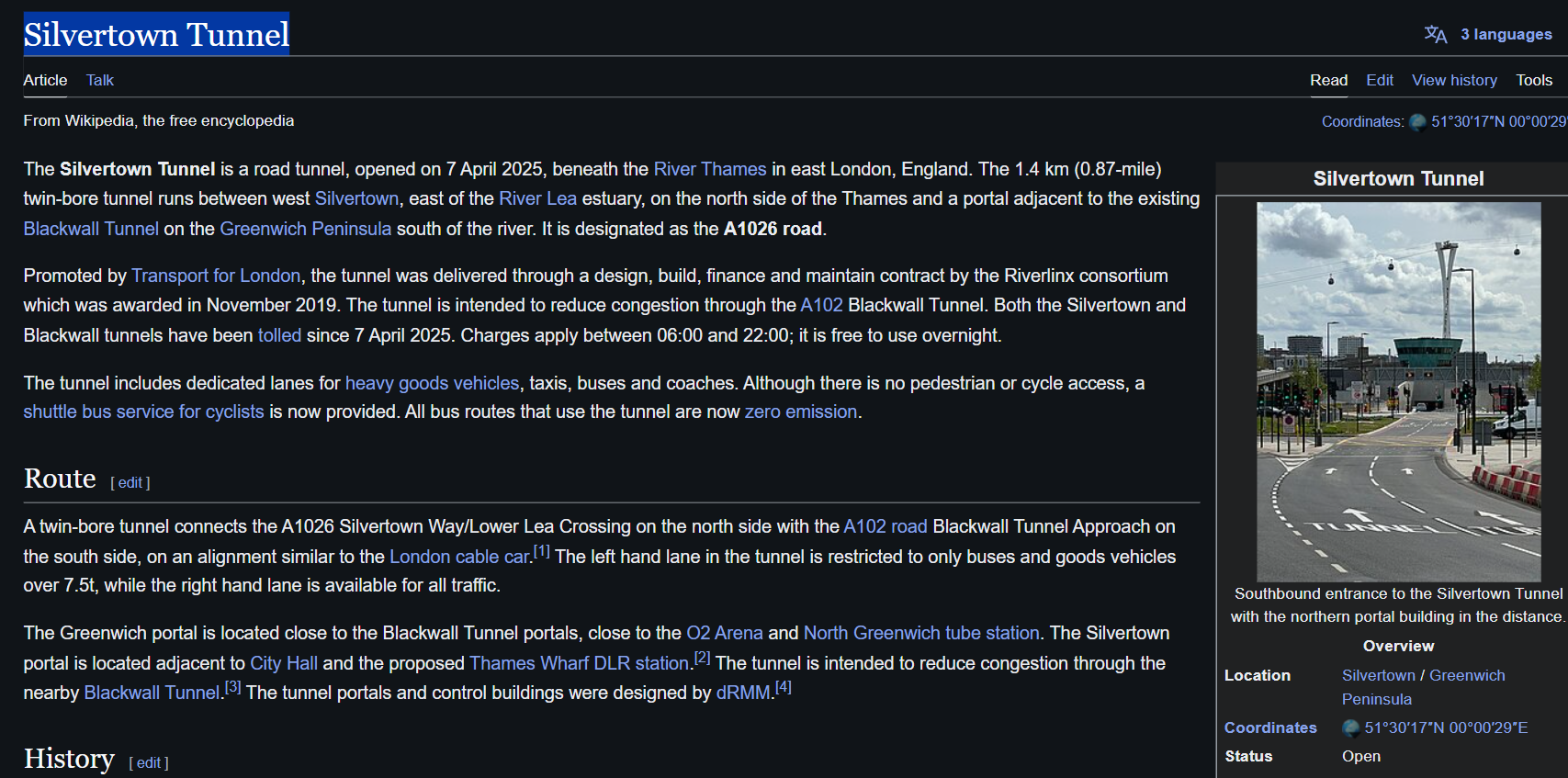Open shuttle bus service for cyclists link
This screenshot has height=778, width=1568.
[143, 412]
